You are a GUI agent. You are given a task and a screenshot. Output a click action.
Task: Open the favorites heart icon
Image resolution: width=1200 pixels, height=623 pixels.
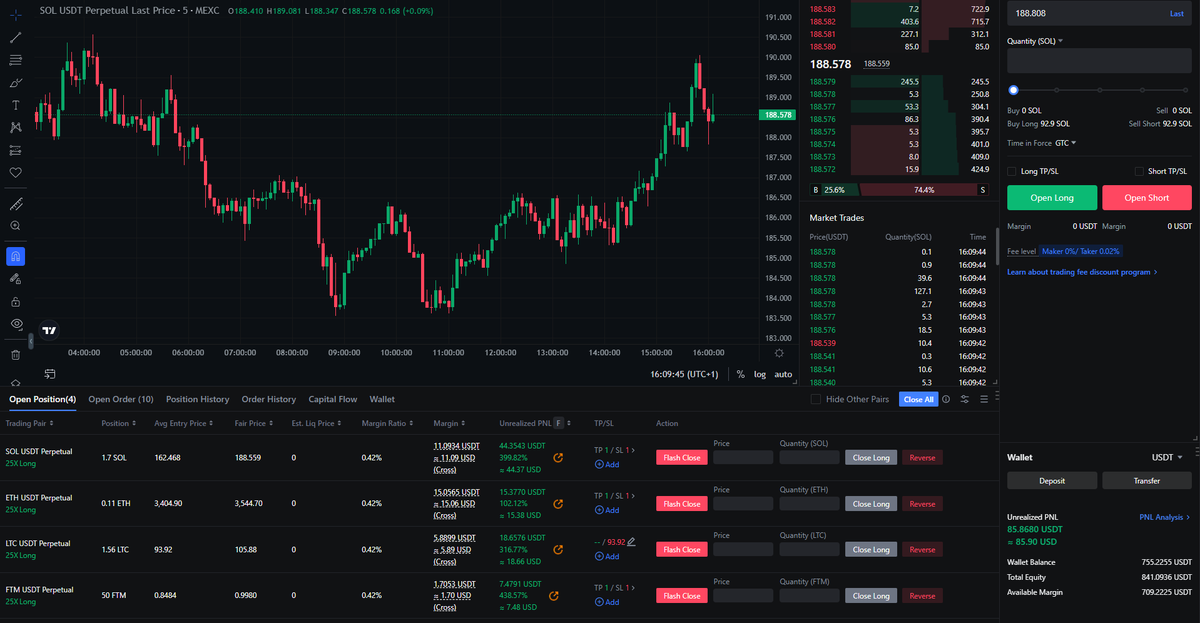[15, 172]
